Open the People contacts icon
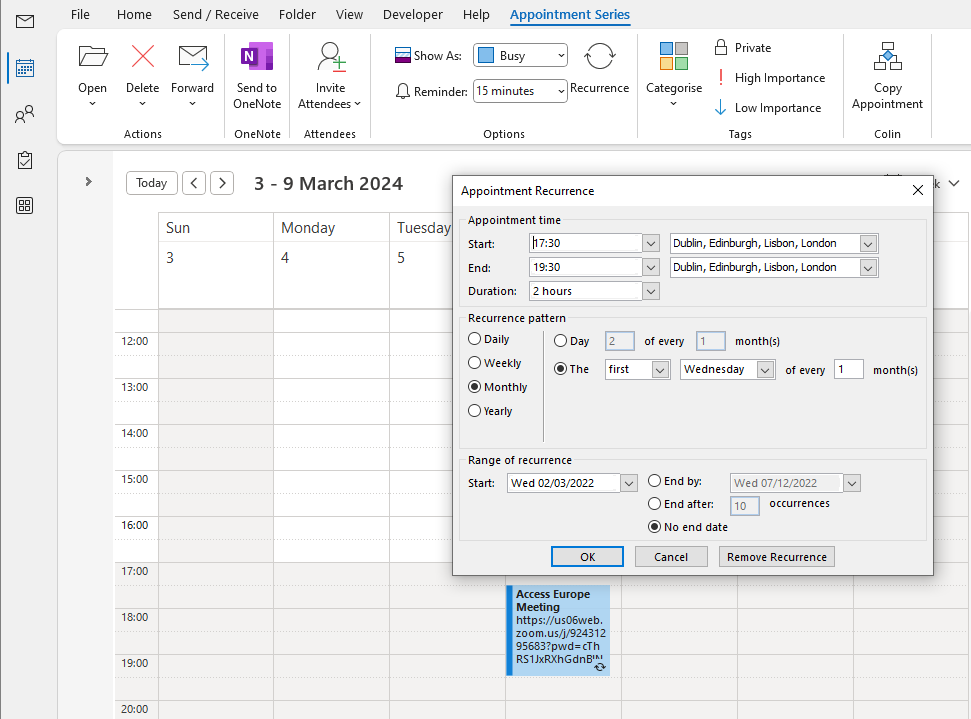Viewport: 971px width, 719px height. click(25, 114)
